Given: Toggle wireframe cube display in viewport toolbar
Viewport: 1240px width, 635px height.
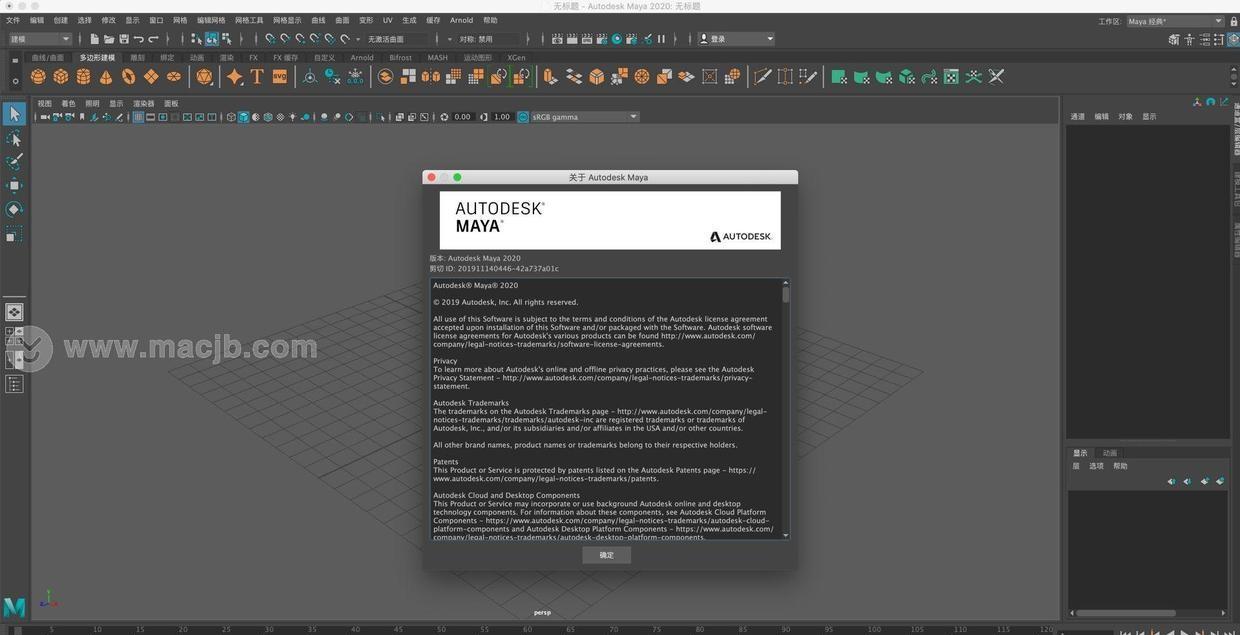Looking at the screenshot, I should [x=231, y=117].
